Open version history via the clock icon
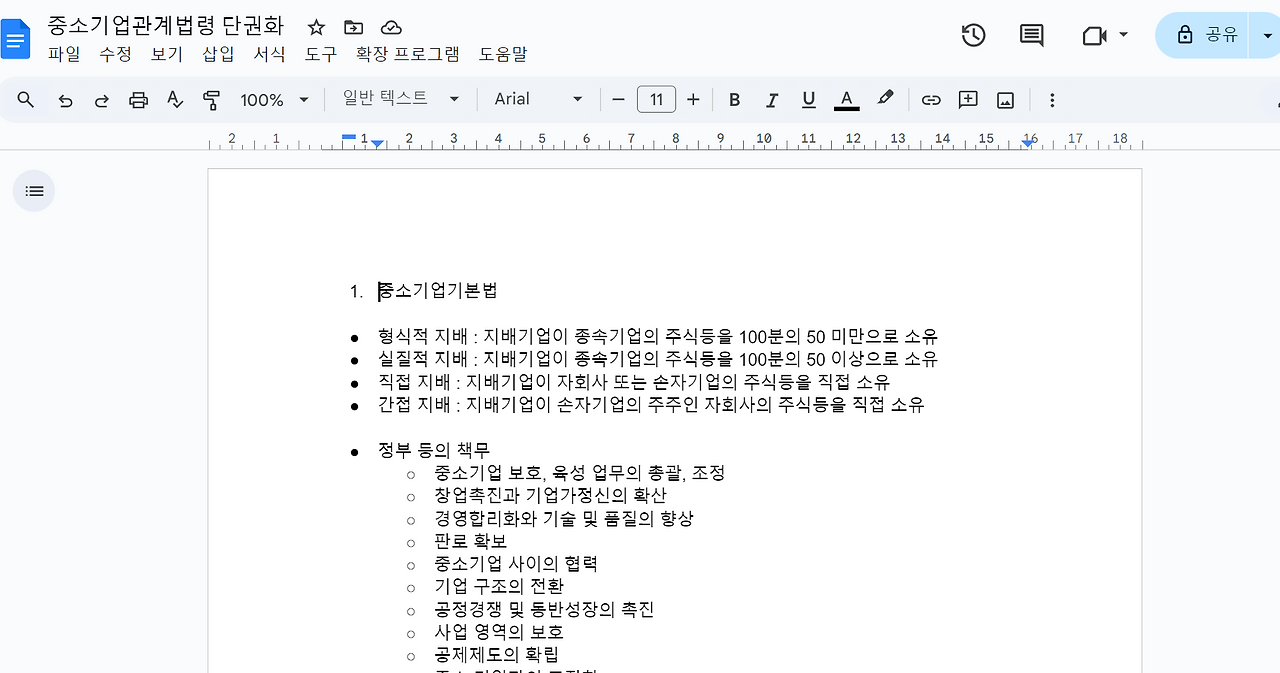This screenshot has height=673, width=1280. coord(971,35)
